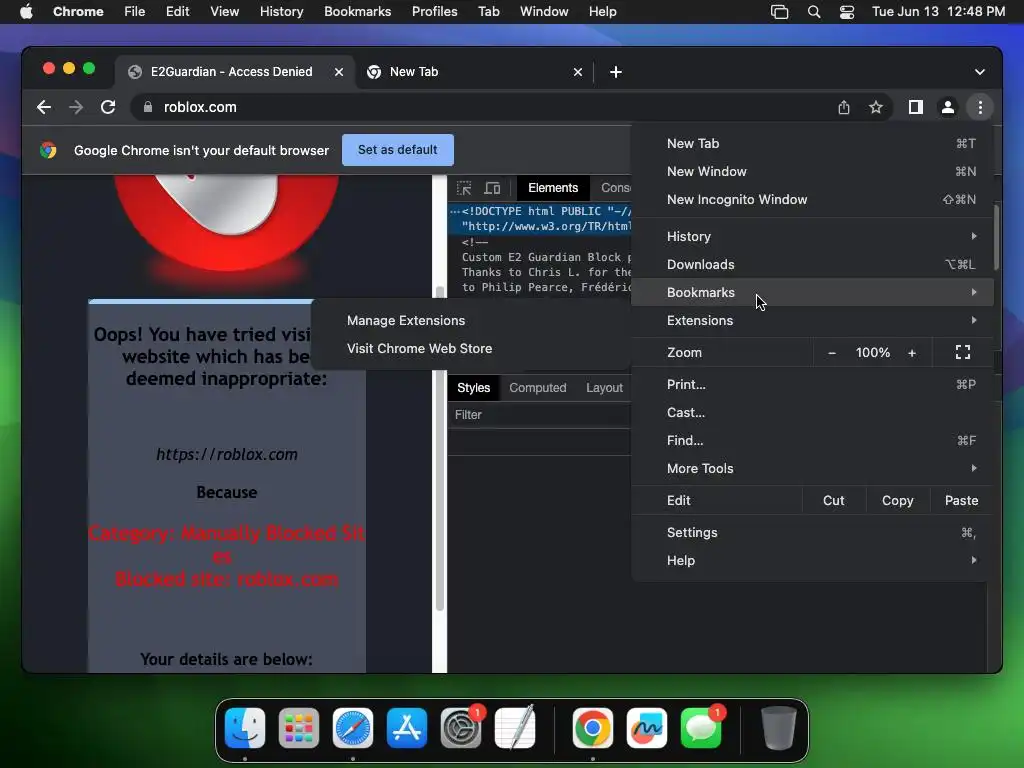Open the DevTools Layout tab
This screenshot has height=768, width=1024.
click(604, 388)
